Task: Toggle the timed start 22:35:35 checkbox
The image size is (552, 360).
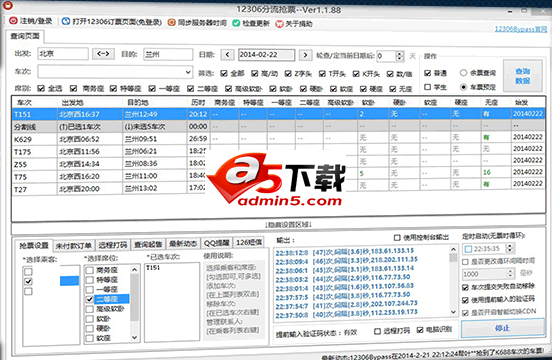Action: (x=468, y=249)
